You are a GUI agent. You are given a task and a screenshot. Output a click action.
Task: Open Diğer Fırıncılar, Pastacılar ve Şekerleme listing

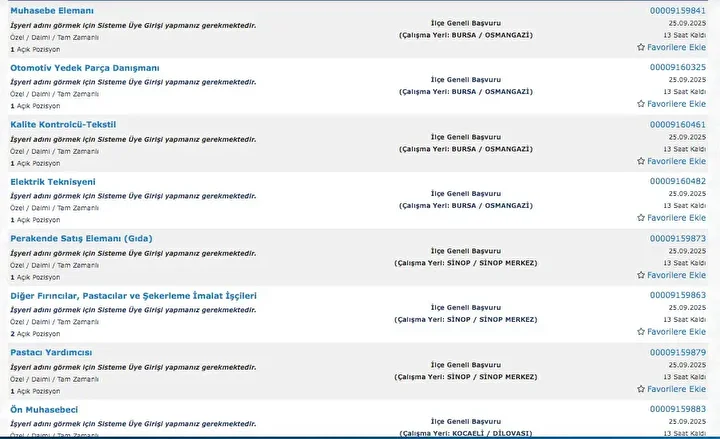pyautogui.click(x=133, y=296)
